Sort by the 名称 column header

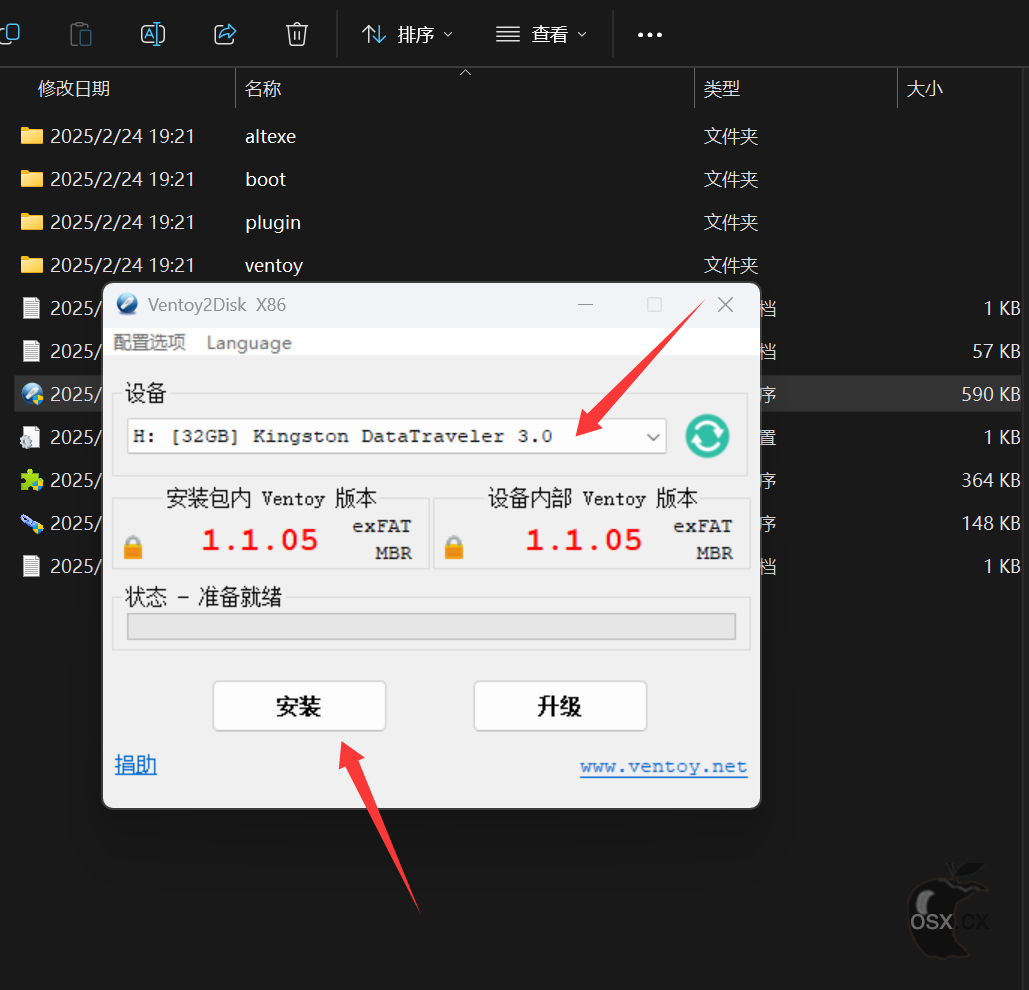(x=262, y=89)
